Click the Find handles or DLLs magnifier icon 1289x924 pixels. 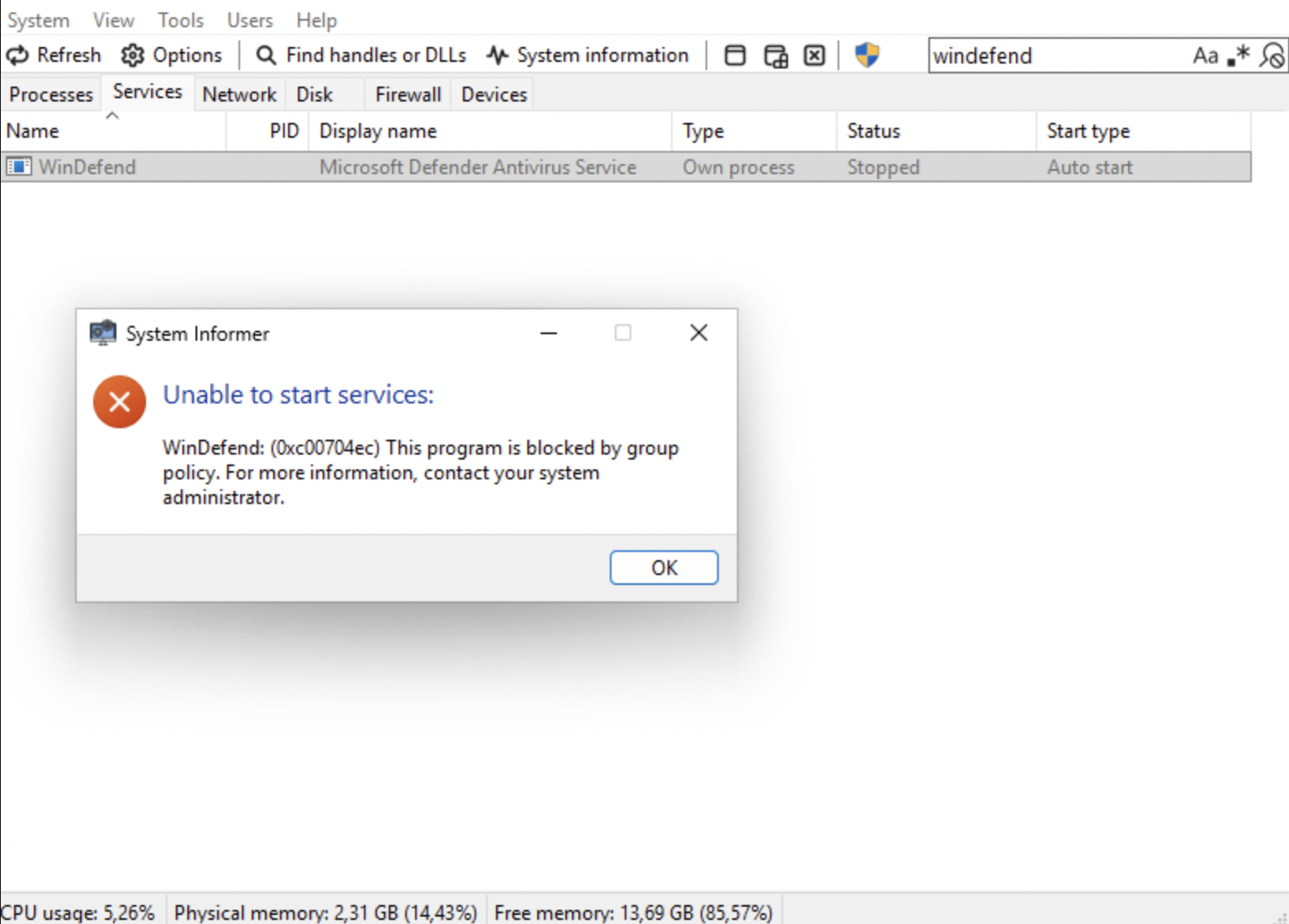pyautogui.click(x=265, y=54)
